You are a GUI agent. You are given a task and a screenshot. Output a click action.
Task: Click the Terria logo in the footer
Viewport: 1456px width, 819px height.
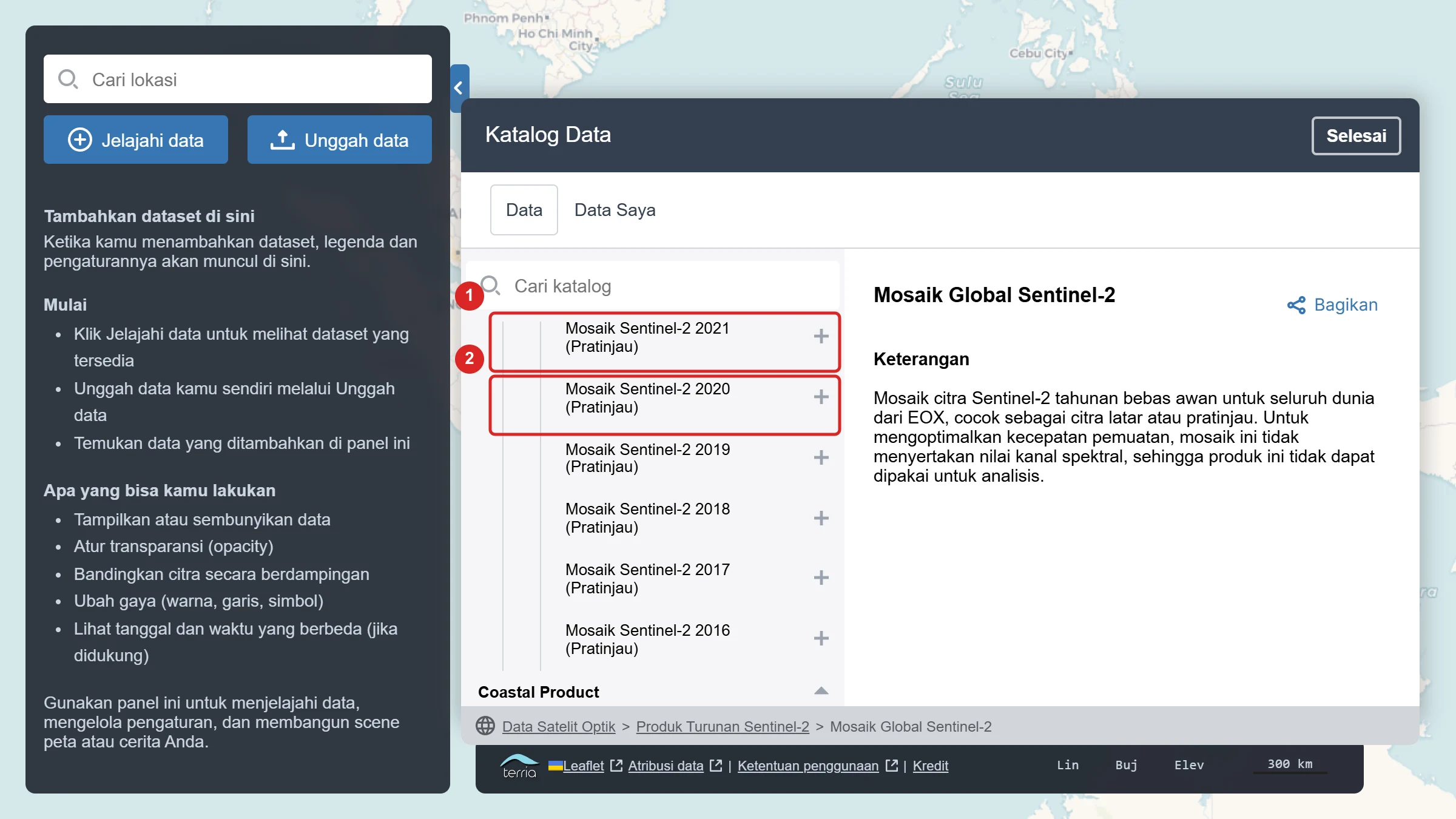click(519, 766)
